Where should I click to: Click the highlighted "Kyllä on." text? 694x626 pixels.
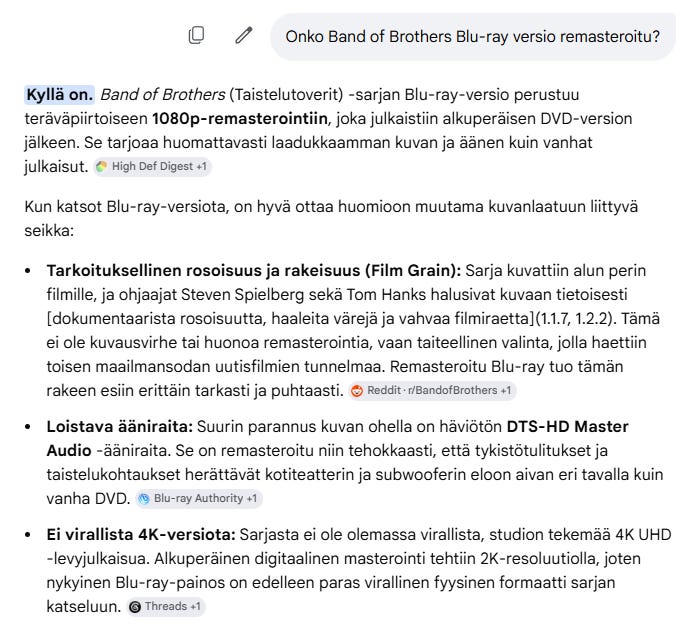pos(59,95)
